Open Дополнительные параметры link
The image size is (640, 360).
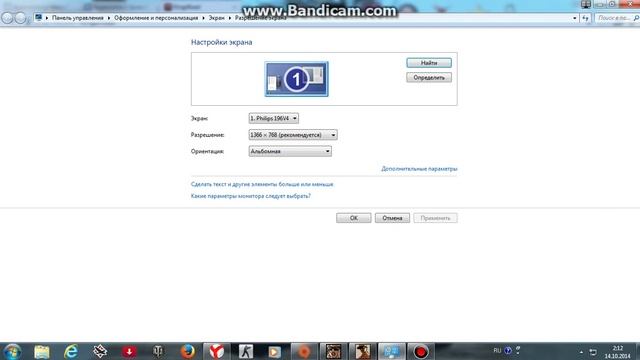(x=419, y=169)
